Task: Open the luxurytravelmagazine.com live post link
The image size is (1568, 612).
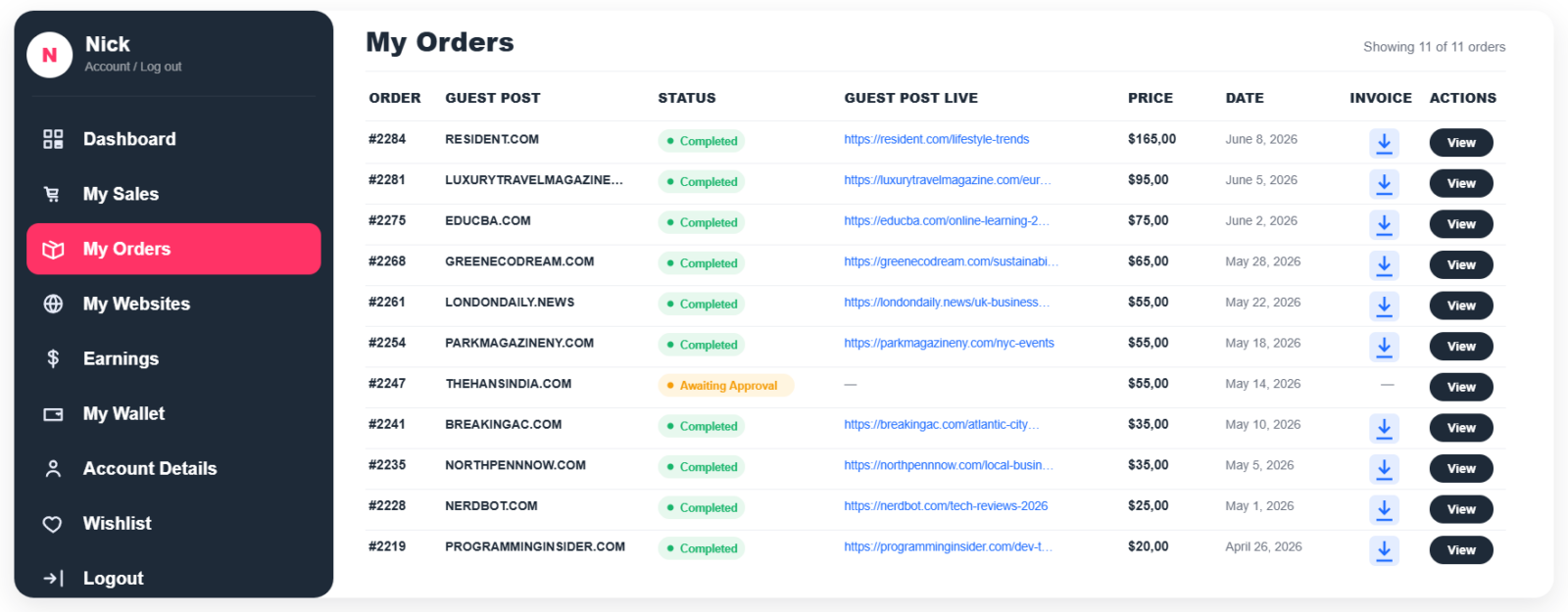Action: click(x=948, y=180)
